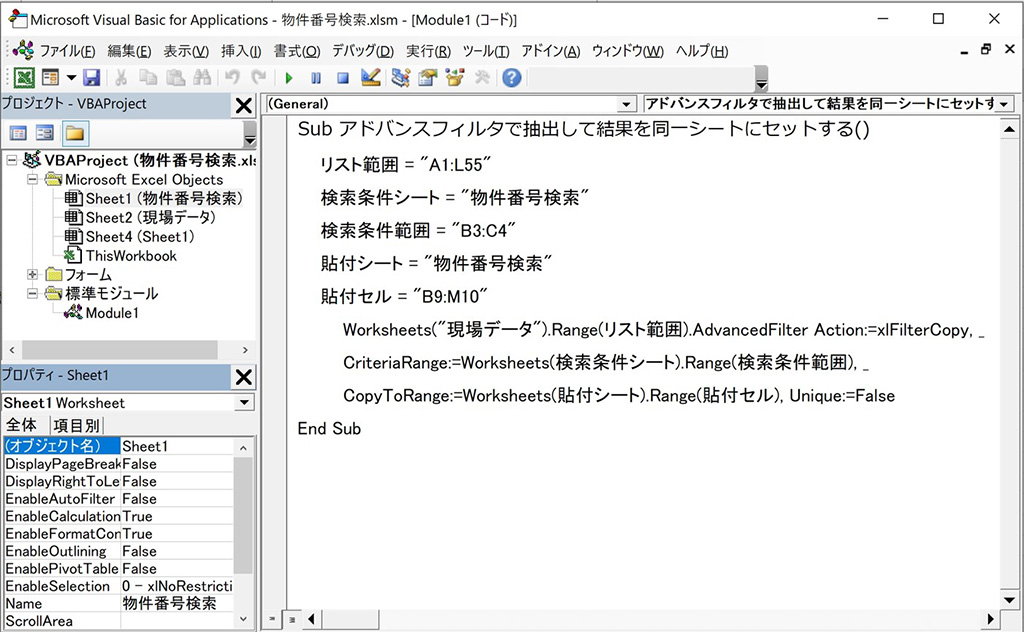Open the デバッグ menu
Image resolution: width=1024 pixels, height=632 pixels.
[x=362, y=51]
